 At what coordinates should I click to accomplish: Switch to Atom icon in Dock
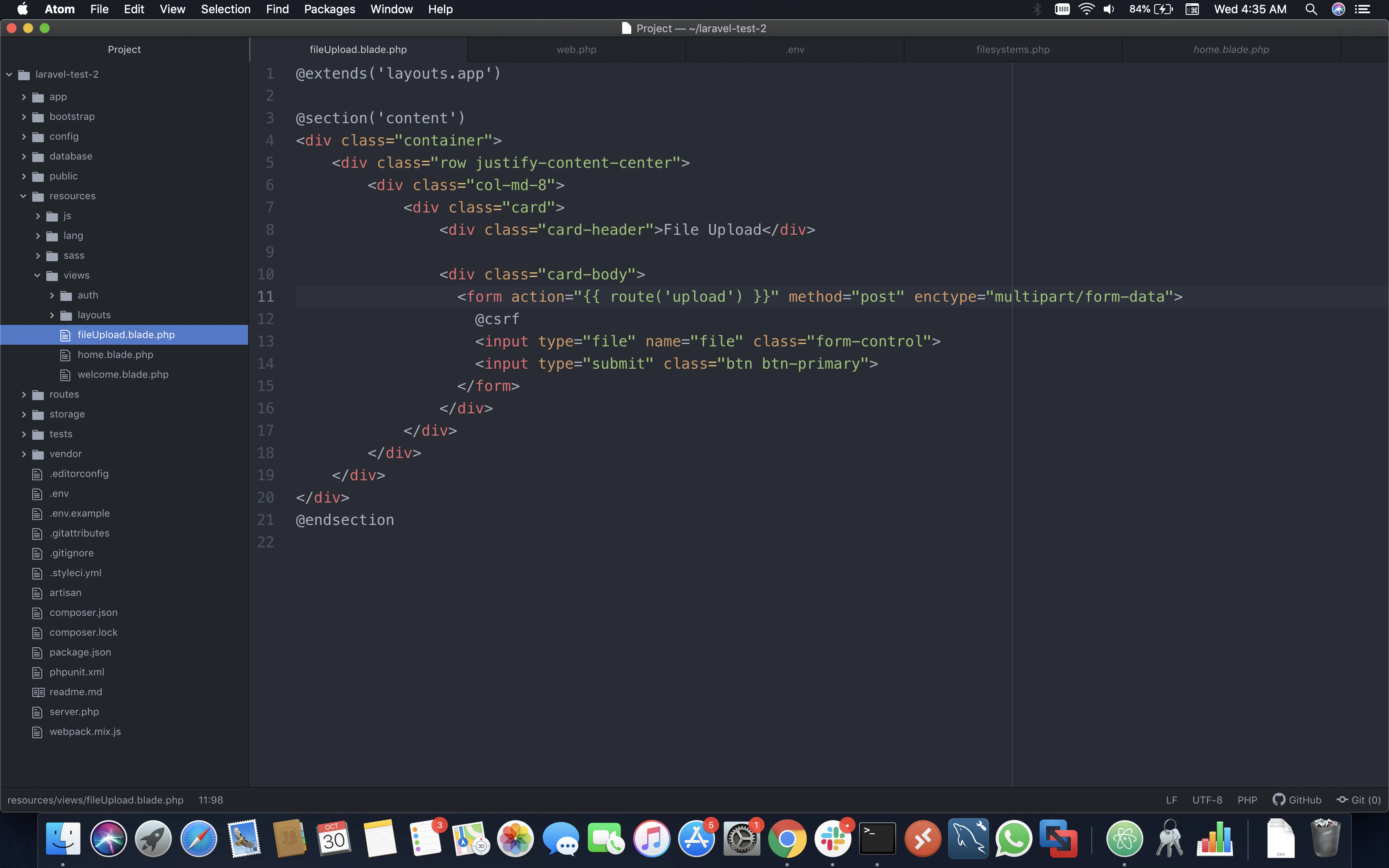pos(1124,839)
